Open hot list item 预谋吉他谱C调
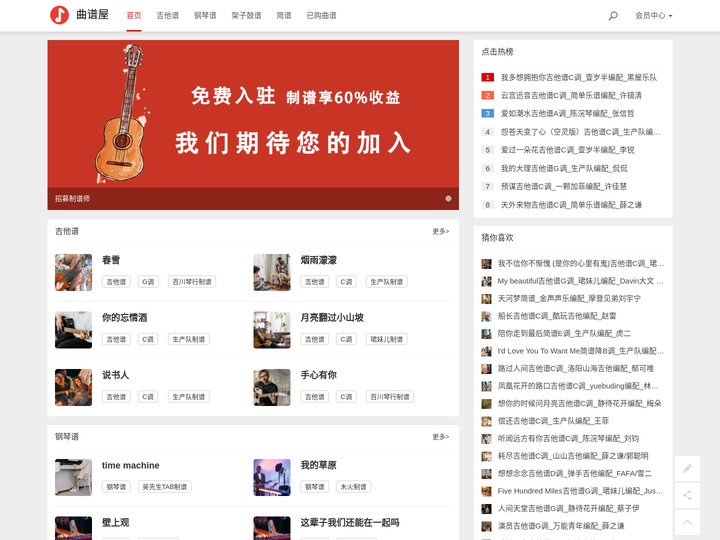720x540 pixels. click(x=563, y=186)
